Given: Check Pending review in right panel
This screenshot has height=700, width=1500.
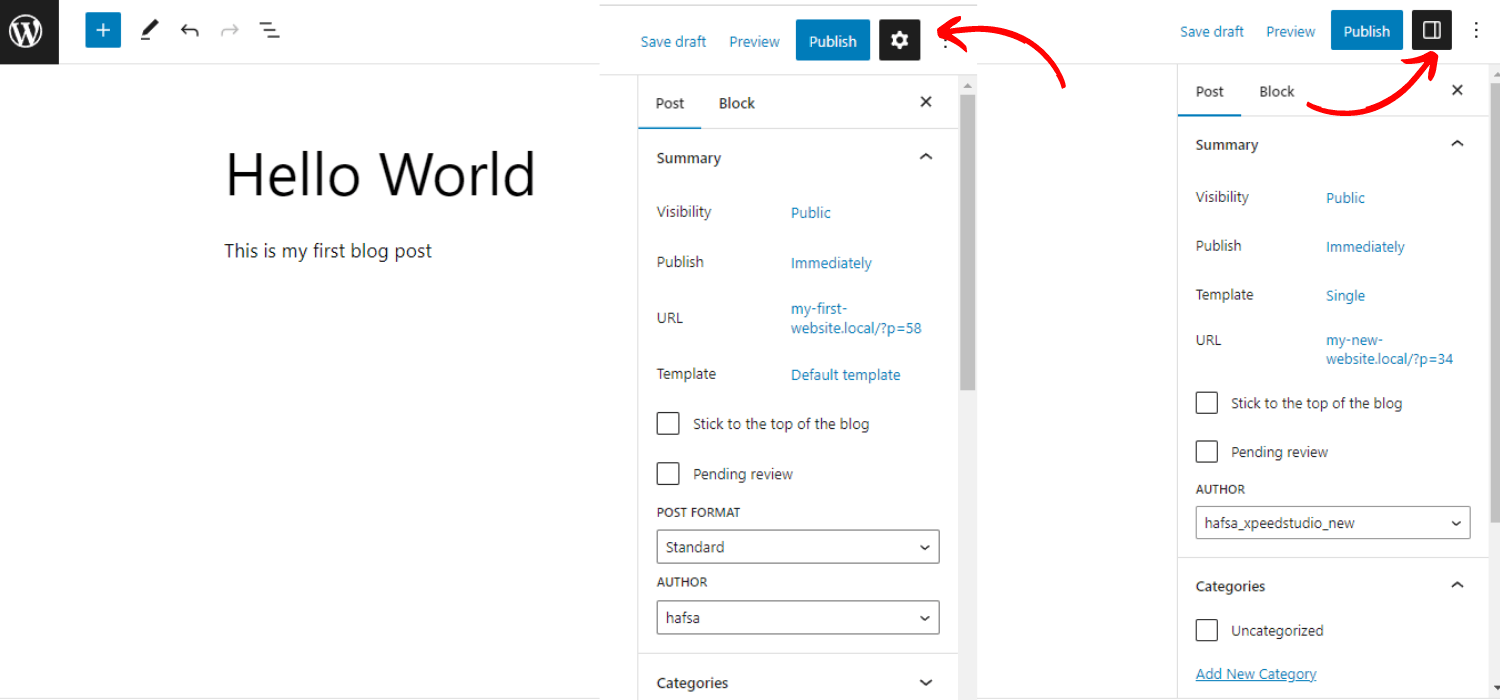Looking at the screenshot, I should [1207, 451].
